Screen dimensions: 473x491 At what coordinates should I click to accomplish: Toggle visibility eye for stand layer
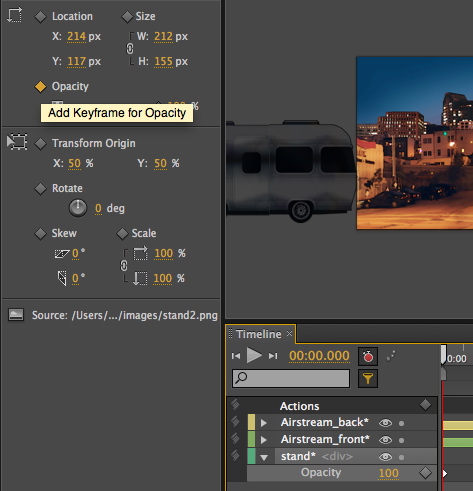tap(385, 457)
